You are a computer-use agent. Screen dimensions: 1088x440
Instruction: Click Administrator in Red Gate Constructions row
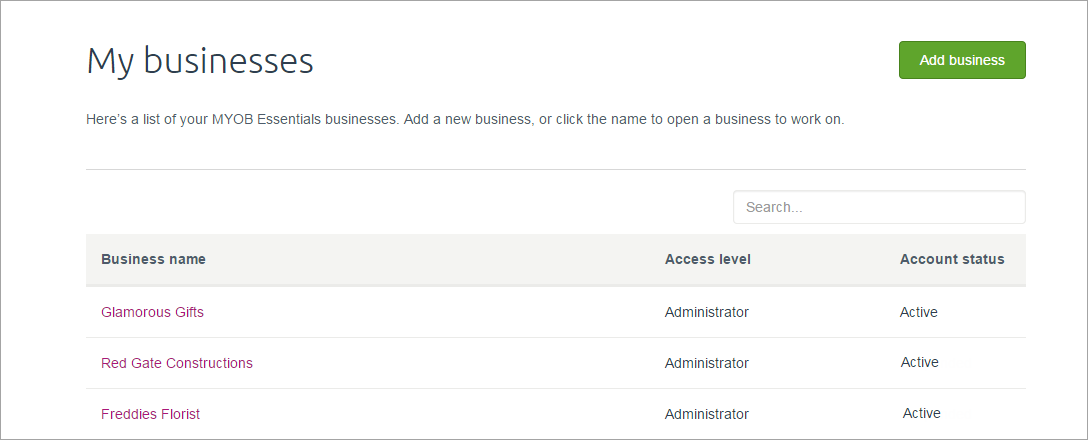click(x=707, y=363)
